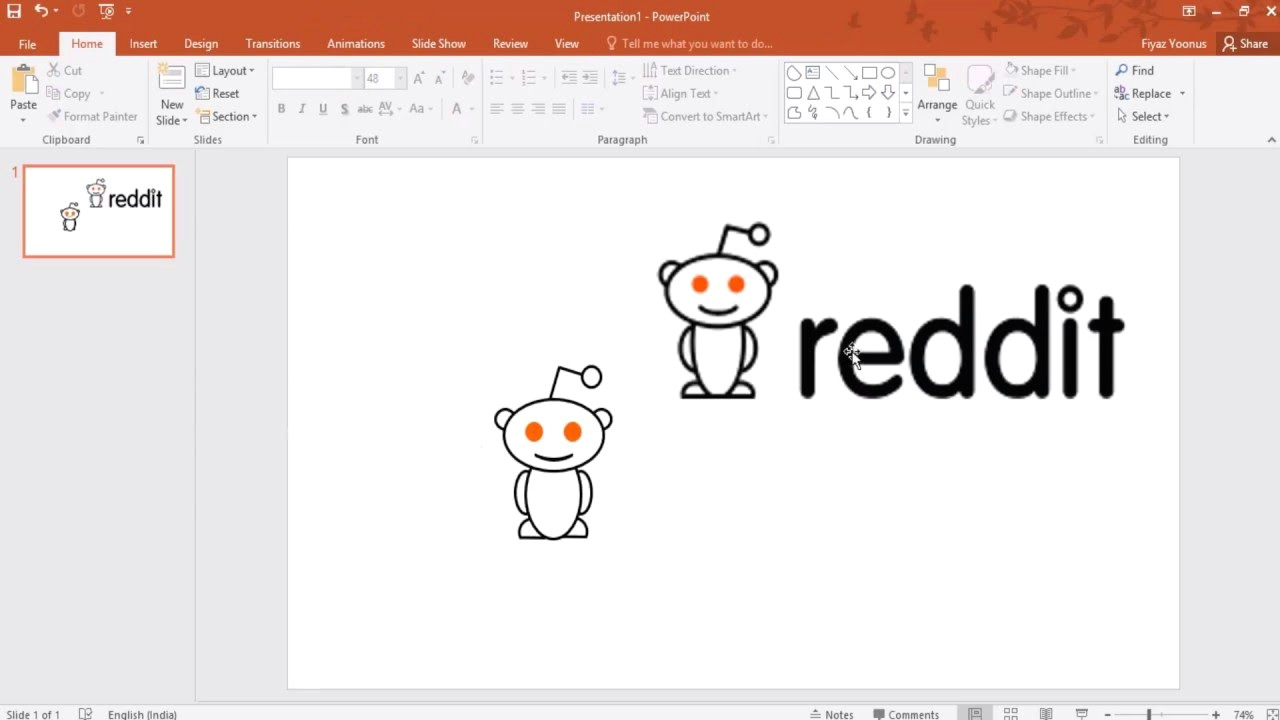The image size is (1280, 720).
Task: Switch to the Animations tab
Action: 356,44
